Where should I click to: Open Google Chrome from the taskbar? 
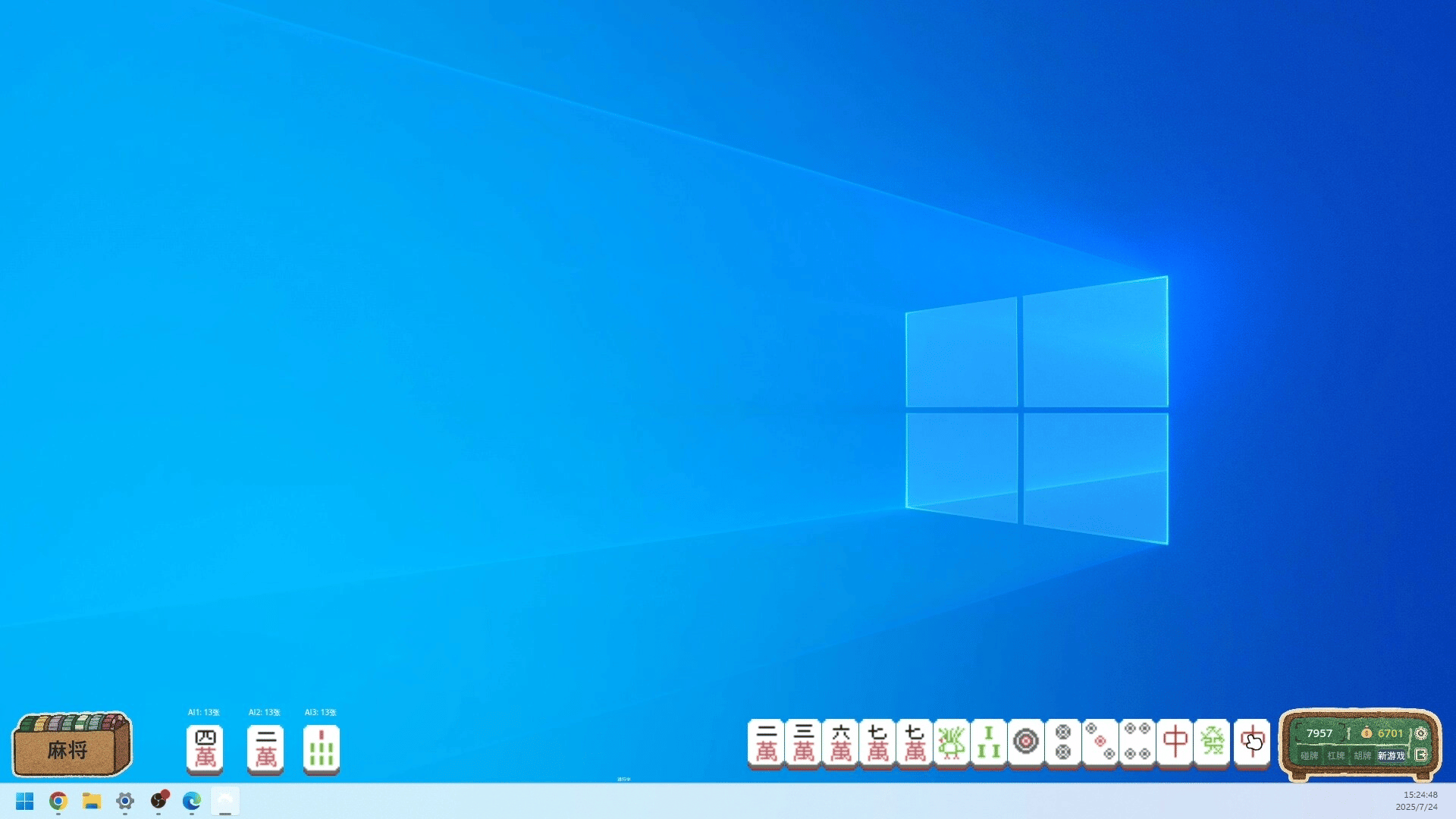tap(58, 801)
